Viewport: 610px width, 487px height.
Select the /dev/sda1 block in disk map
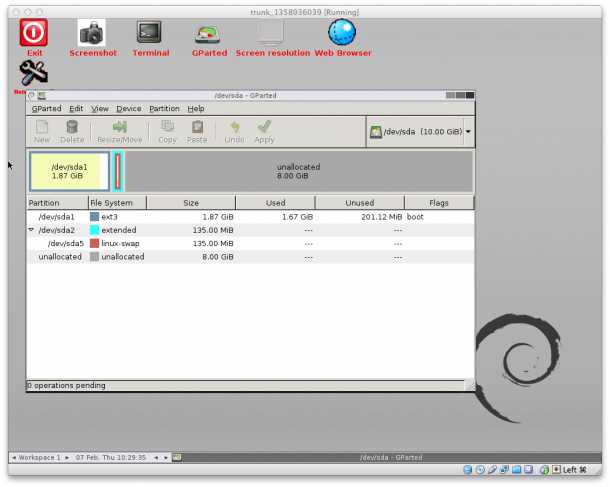[69, 171]
